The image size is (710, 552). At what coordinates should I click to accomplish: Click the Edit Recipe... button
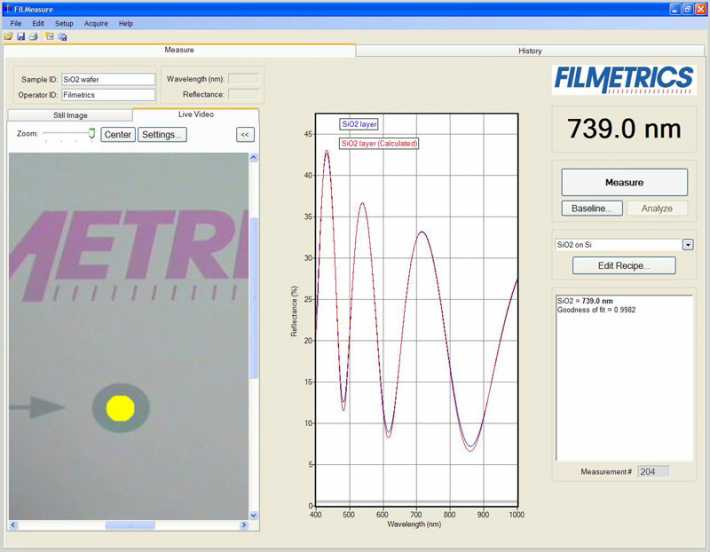pos(623,266)
